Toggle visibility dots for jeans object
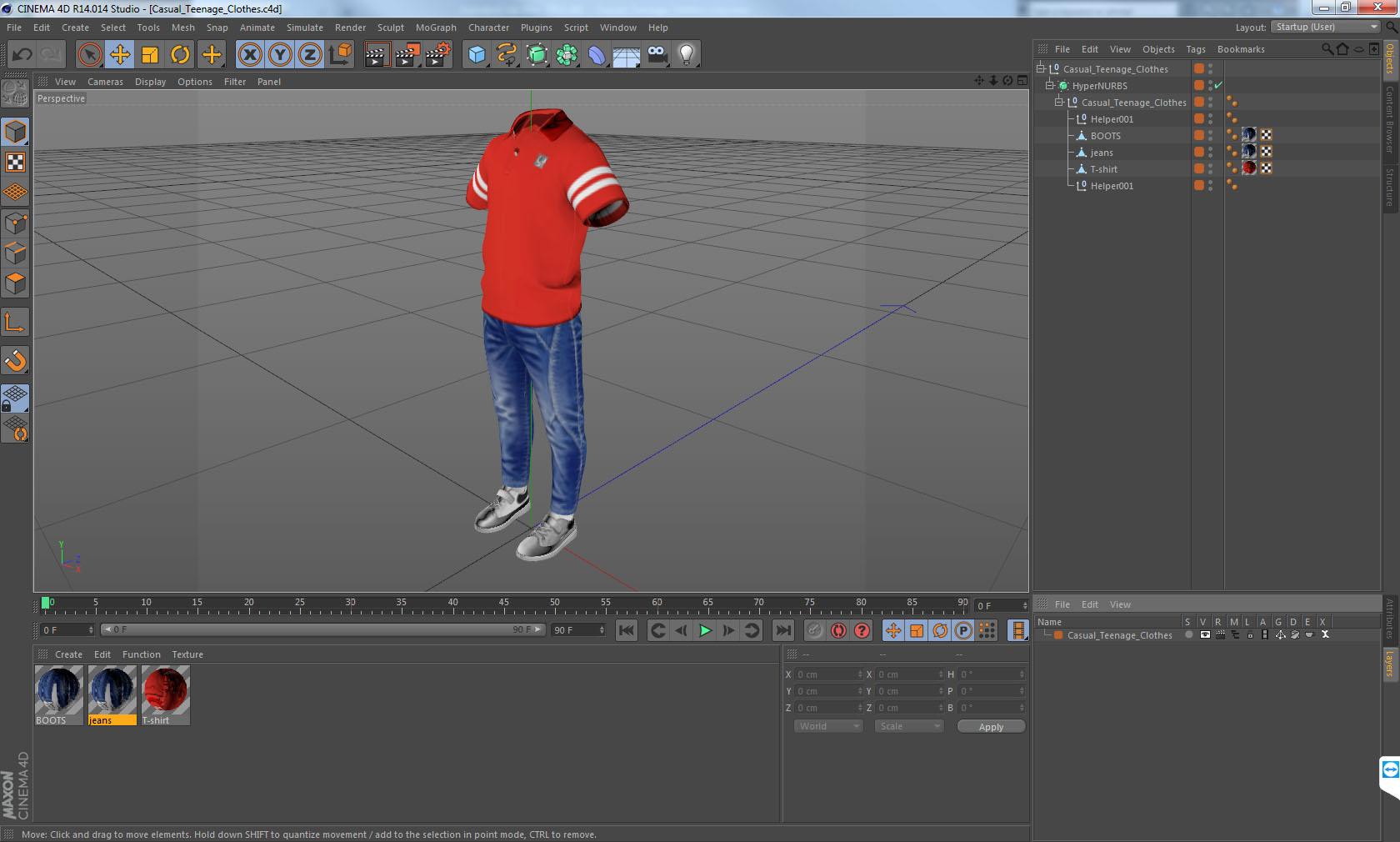1400x842 pixels. click(1210, 152)
